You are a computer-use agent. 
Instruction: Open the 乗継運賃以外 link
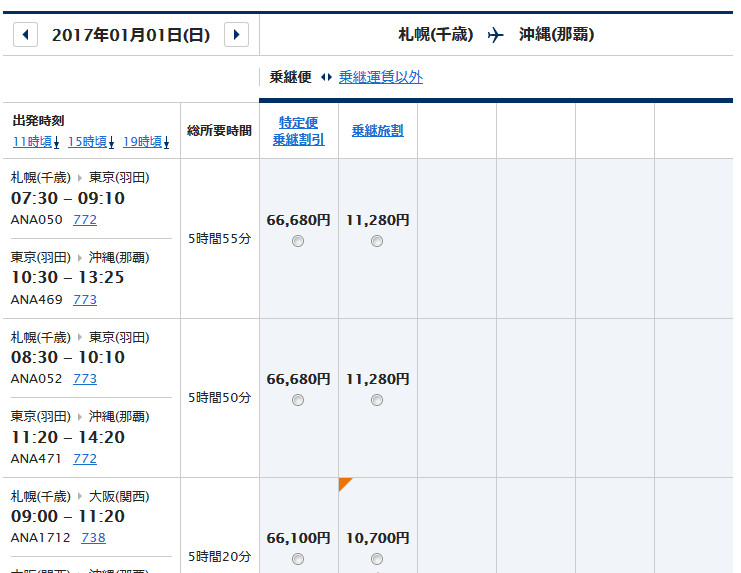[380, 77]
